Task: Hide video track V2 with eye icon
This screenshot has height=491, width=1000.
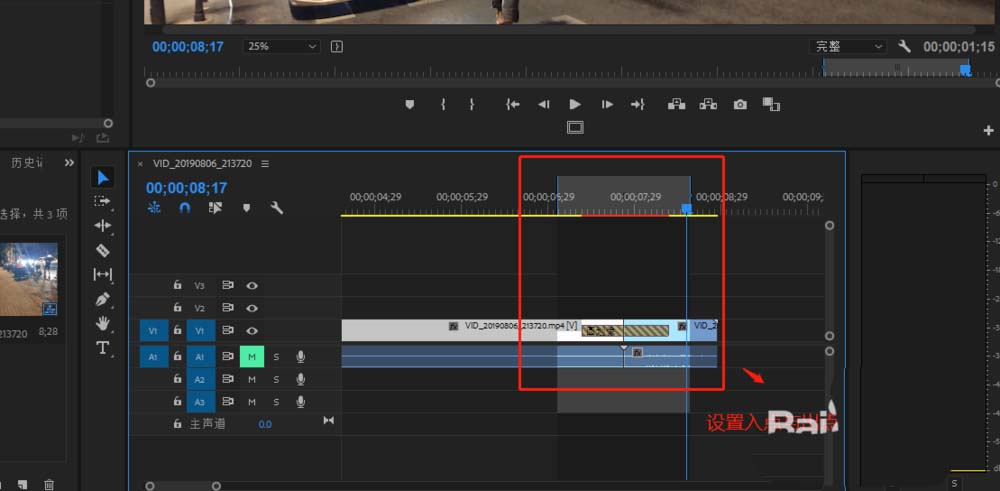Action: (252, 308)
